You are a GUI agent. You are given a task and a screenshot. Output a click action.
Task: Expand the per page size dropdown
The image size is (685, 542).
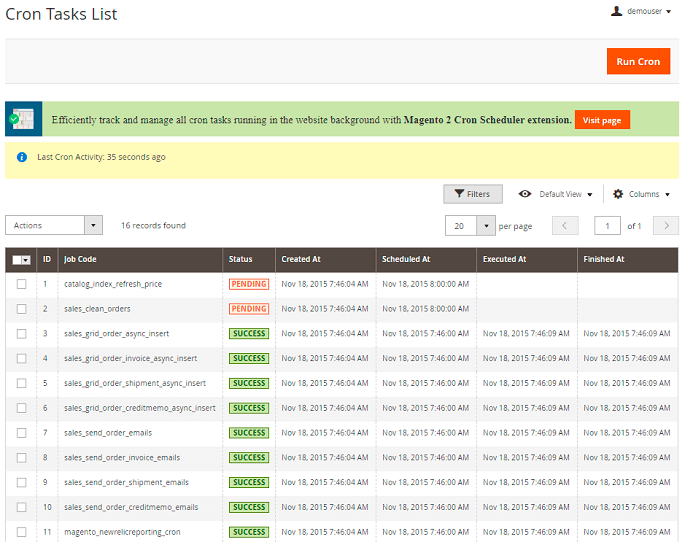(486, 226)
